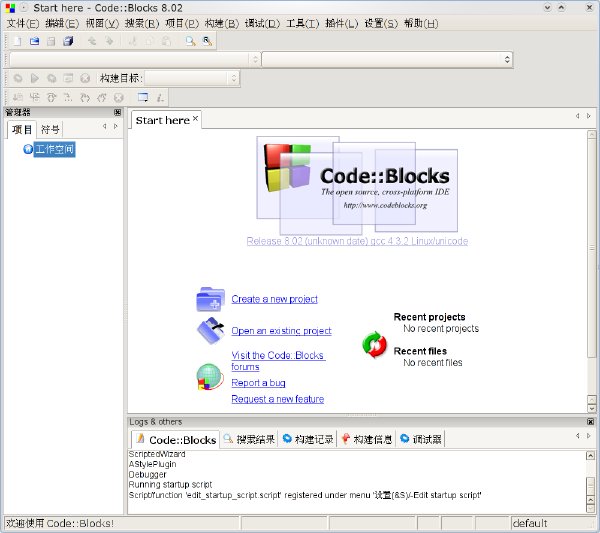Click the Build and run icon
600x533 pixels.
coord(51,78)
